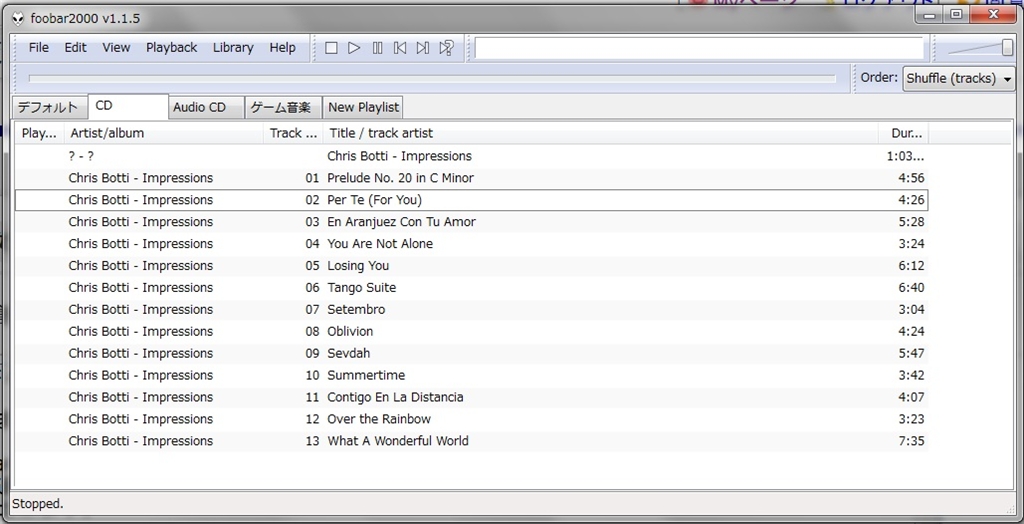Click the empty visualization field in the toolbar
Image resolution: width=1024 pixels, height=524 pixels.
pyautogui.click(x=699, y=48)
